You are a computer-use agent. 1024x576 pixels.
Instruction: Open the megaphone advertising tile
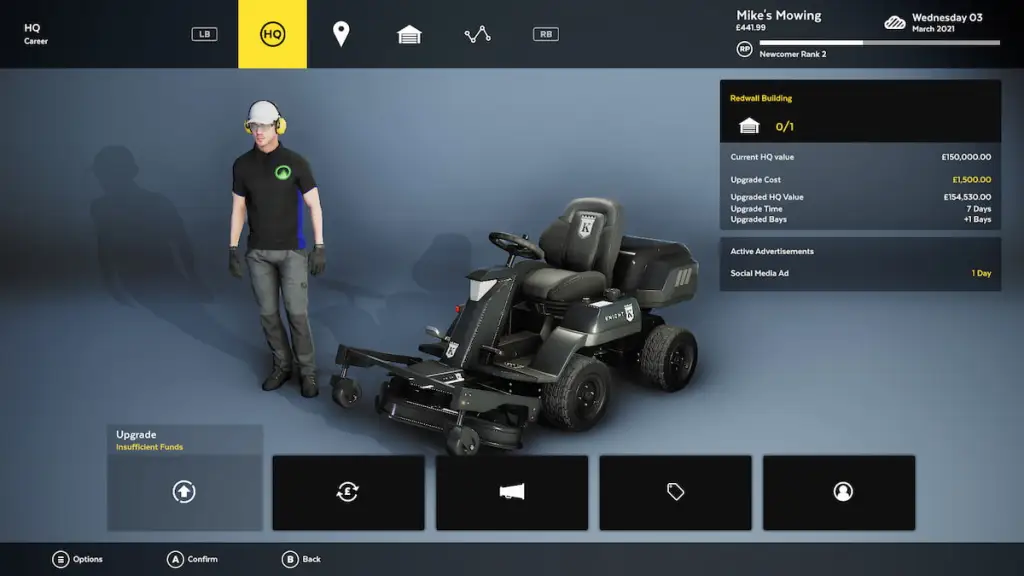pos(511,492)
